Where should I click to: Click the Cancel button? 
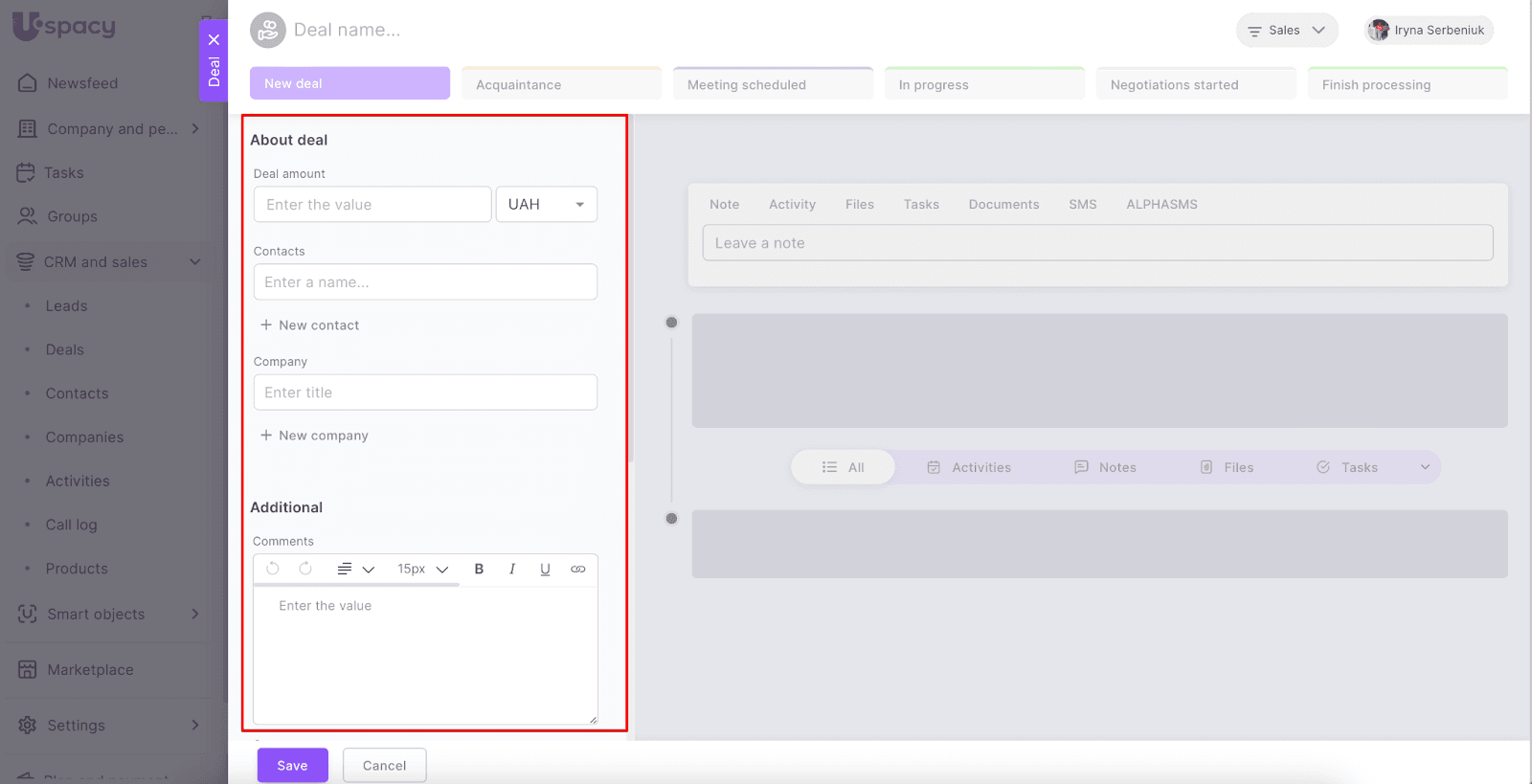384,766
